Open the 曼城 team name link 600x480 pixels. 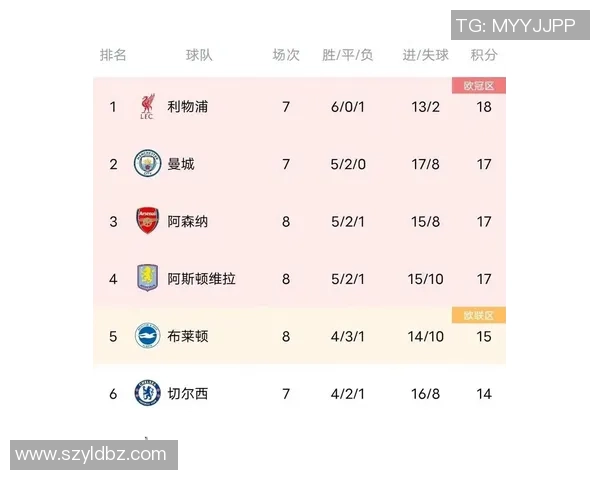181,163
